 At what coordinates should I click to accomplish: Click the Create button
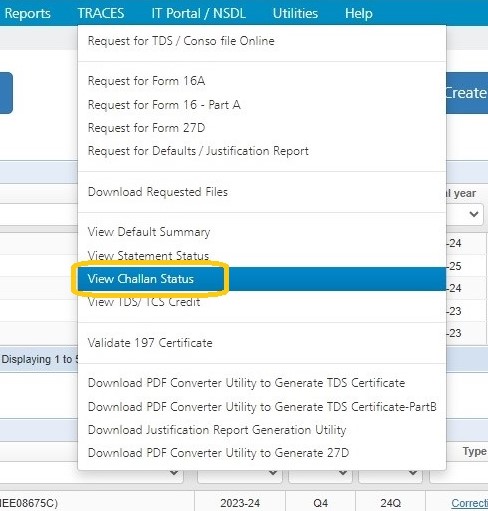click(467, 93)
